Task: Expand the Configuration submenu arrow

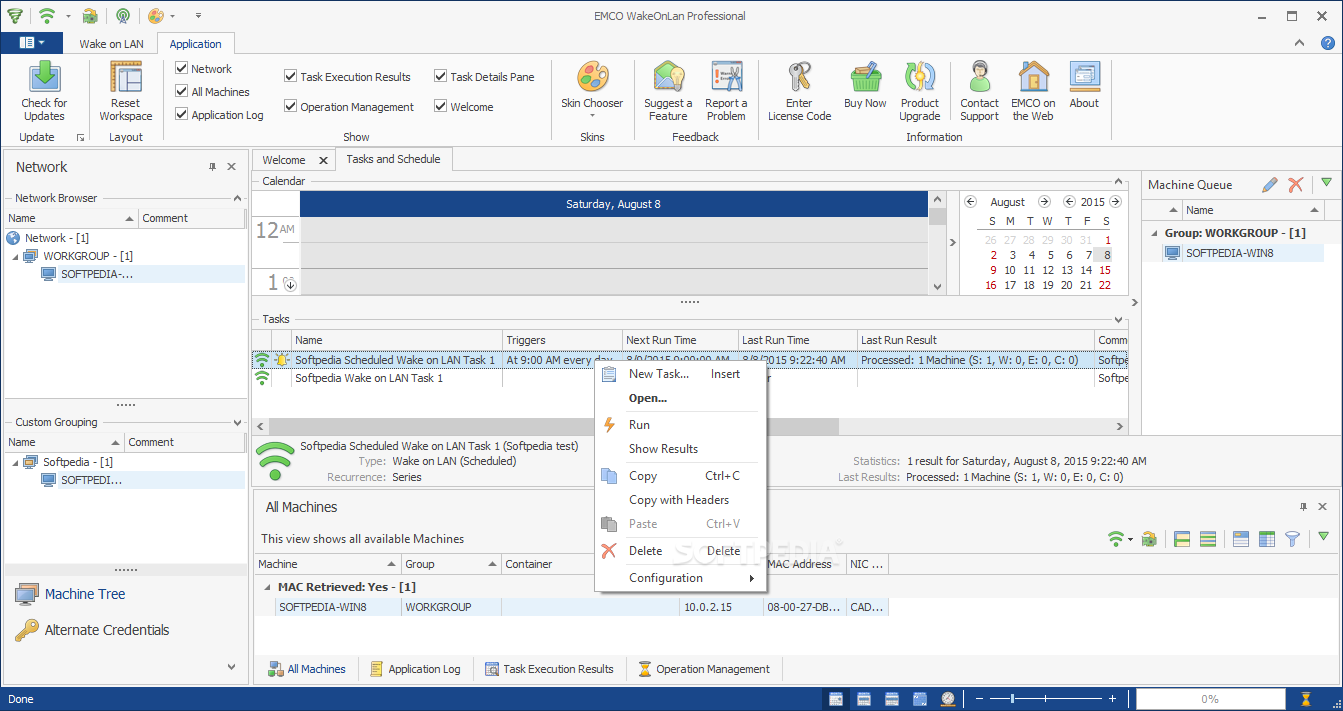Action: click(x=751, y=578)
